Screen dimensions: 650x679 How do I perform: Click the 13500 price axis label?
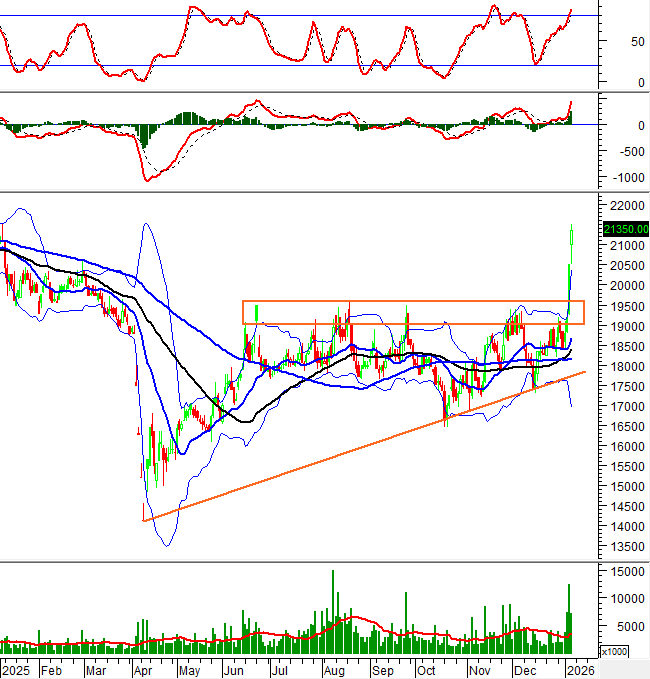click(623, 547)
